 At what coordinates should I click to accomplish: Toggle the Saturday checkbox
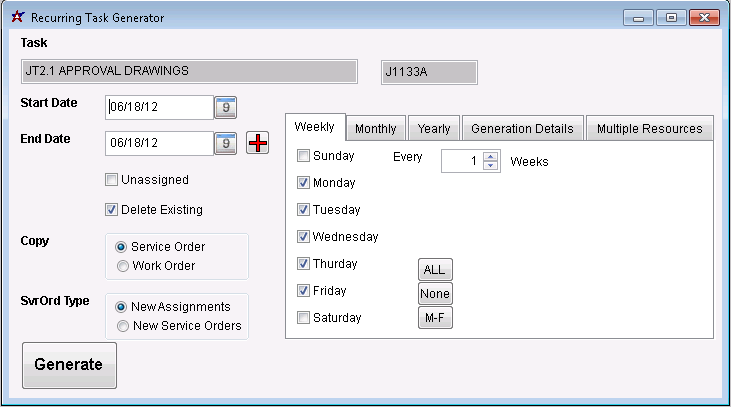[303, 318]
